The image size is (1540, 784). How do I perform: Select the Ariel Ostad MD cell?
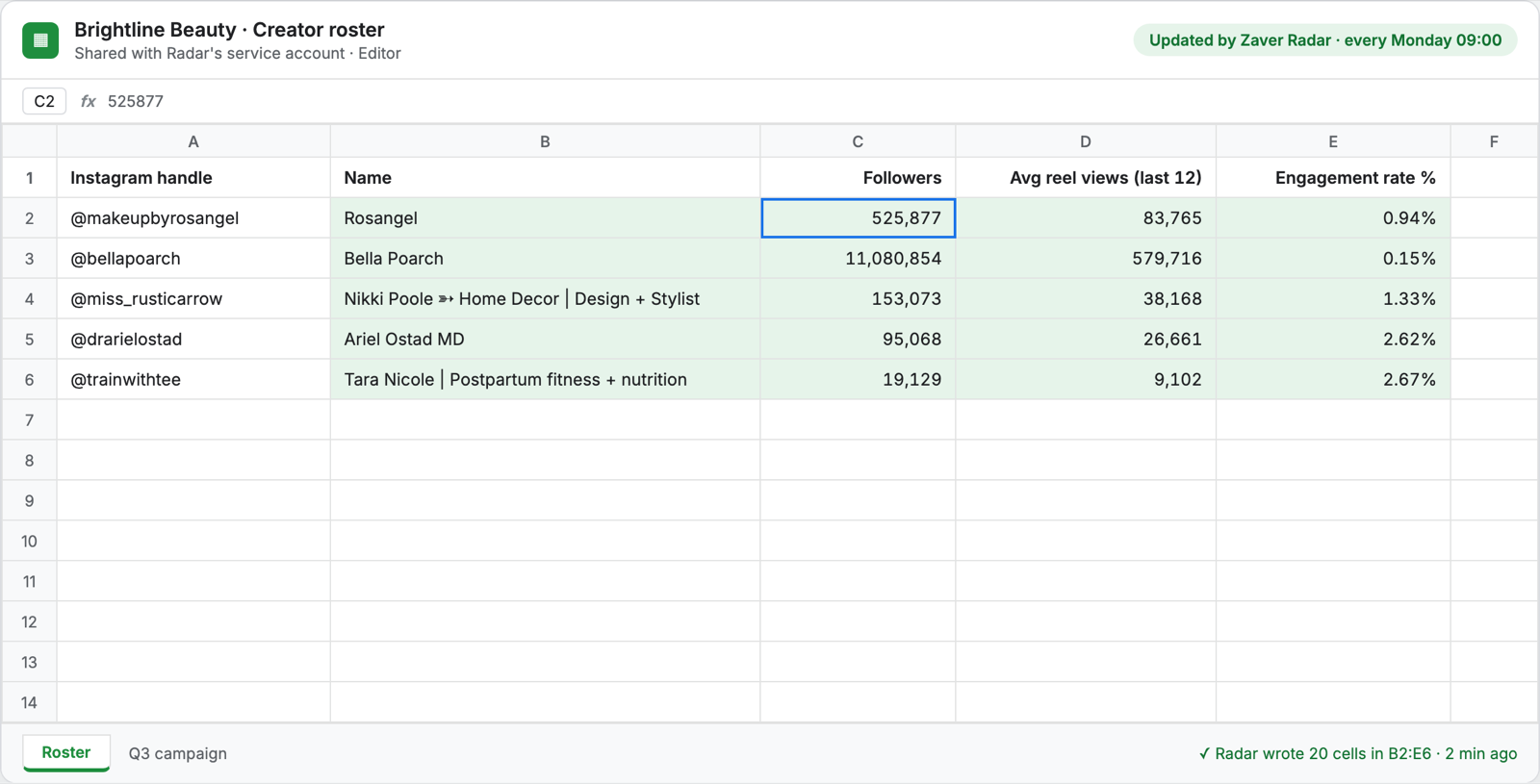coord(545,340)
